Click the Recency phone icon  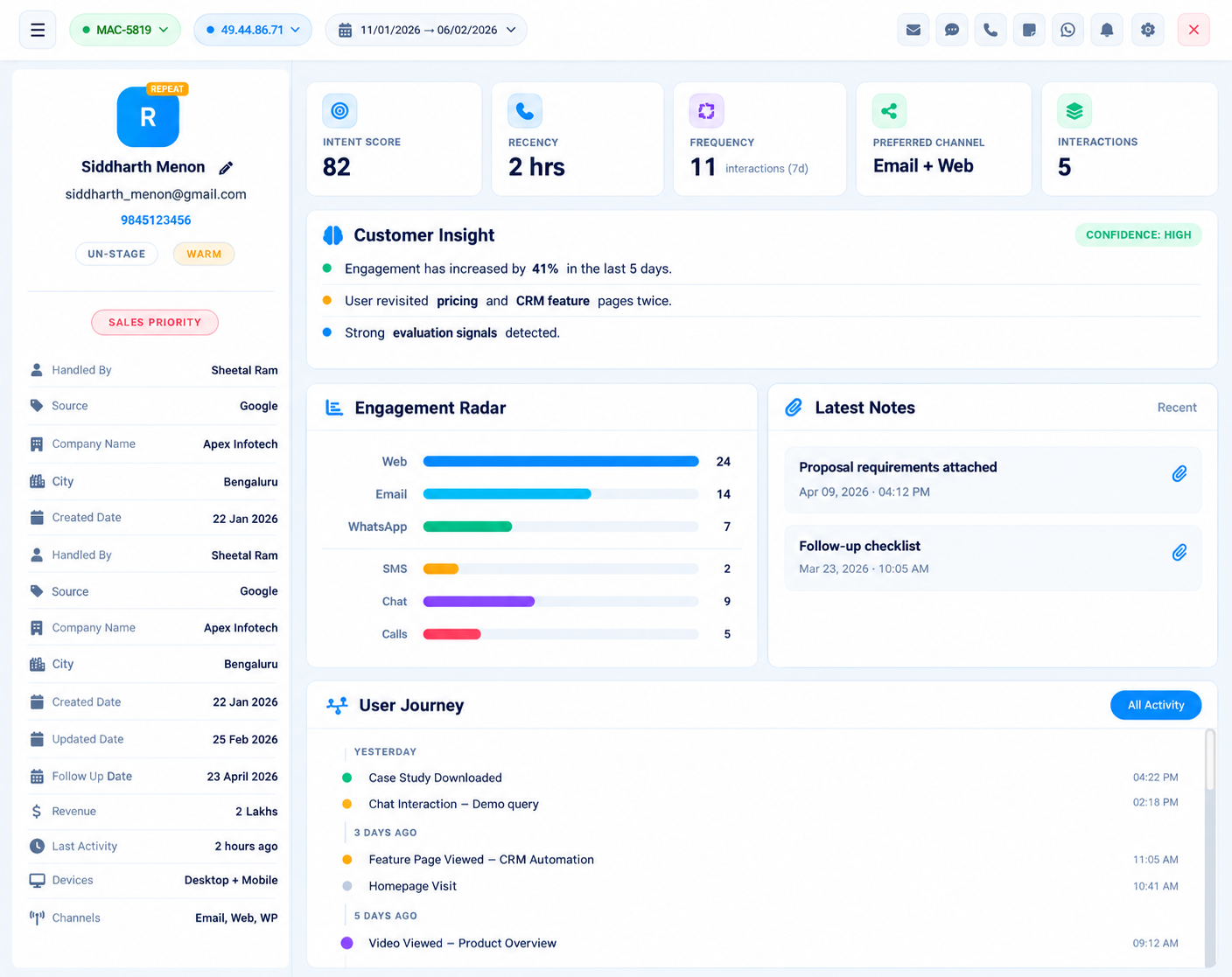click(525, 111)
